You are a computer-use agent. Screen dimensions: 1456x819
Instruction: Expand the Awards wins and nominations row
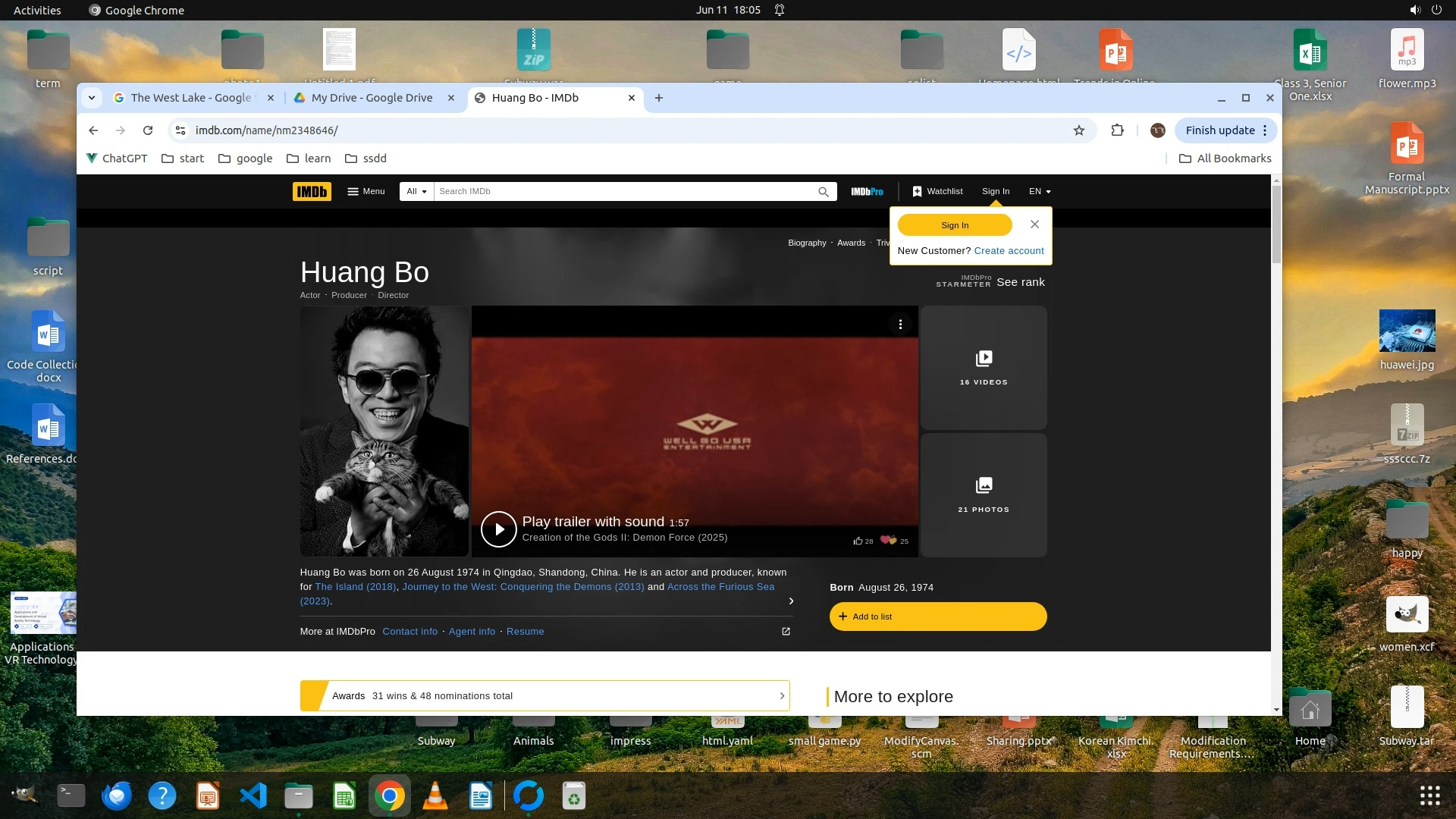coord(544,695)
